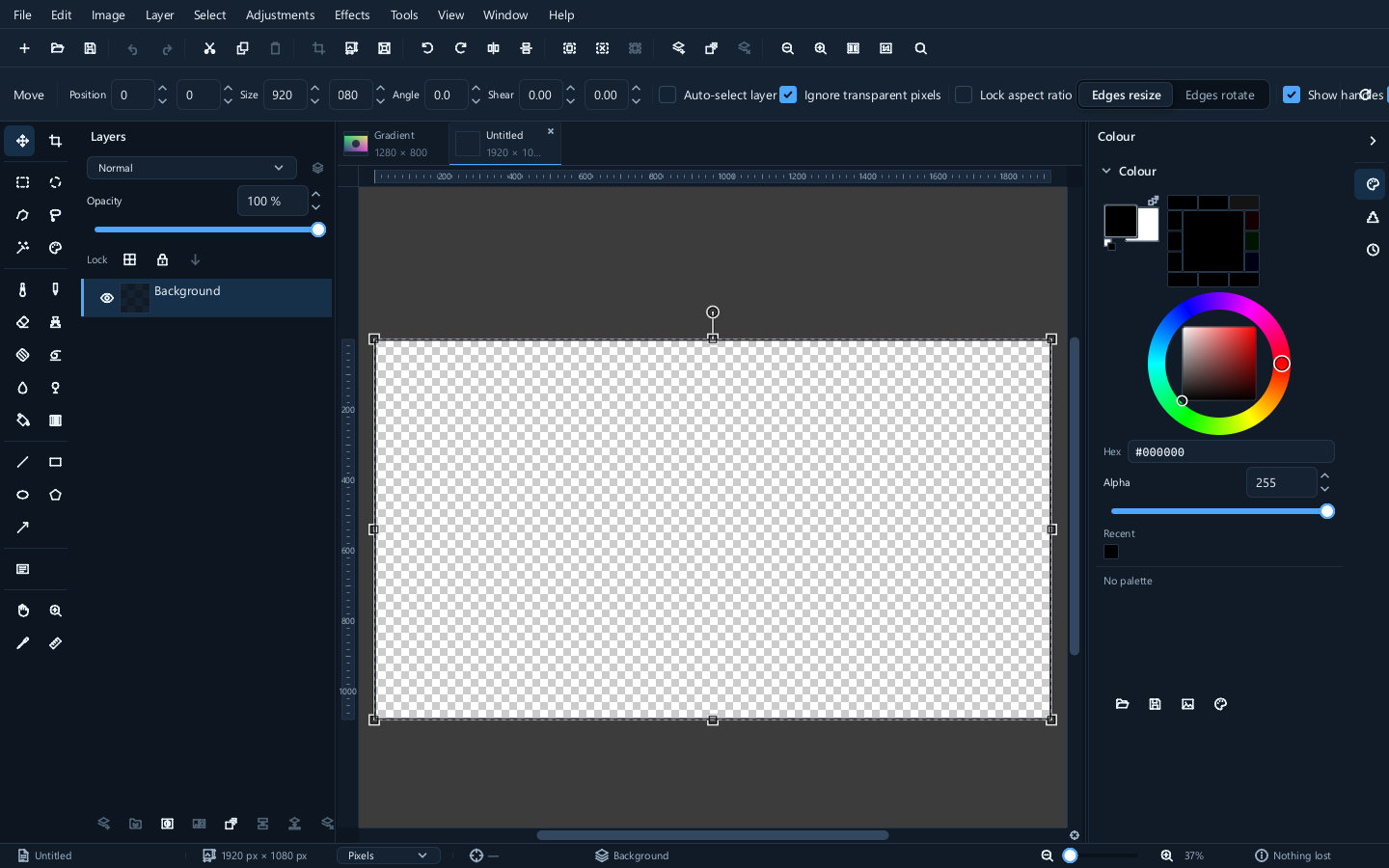
Task: Click the Alpha slider handle
Action: [x=1327, y=511]
